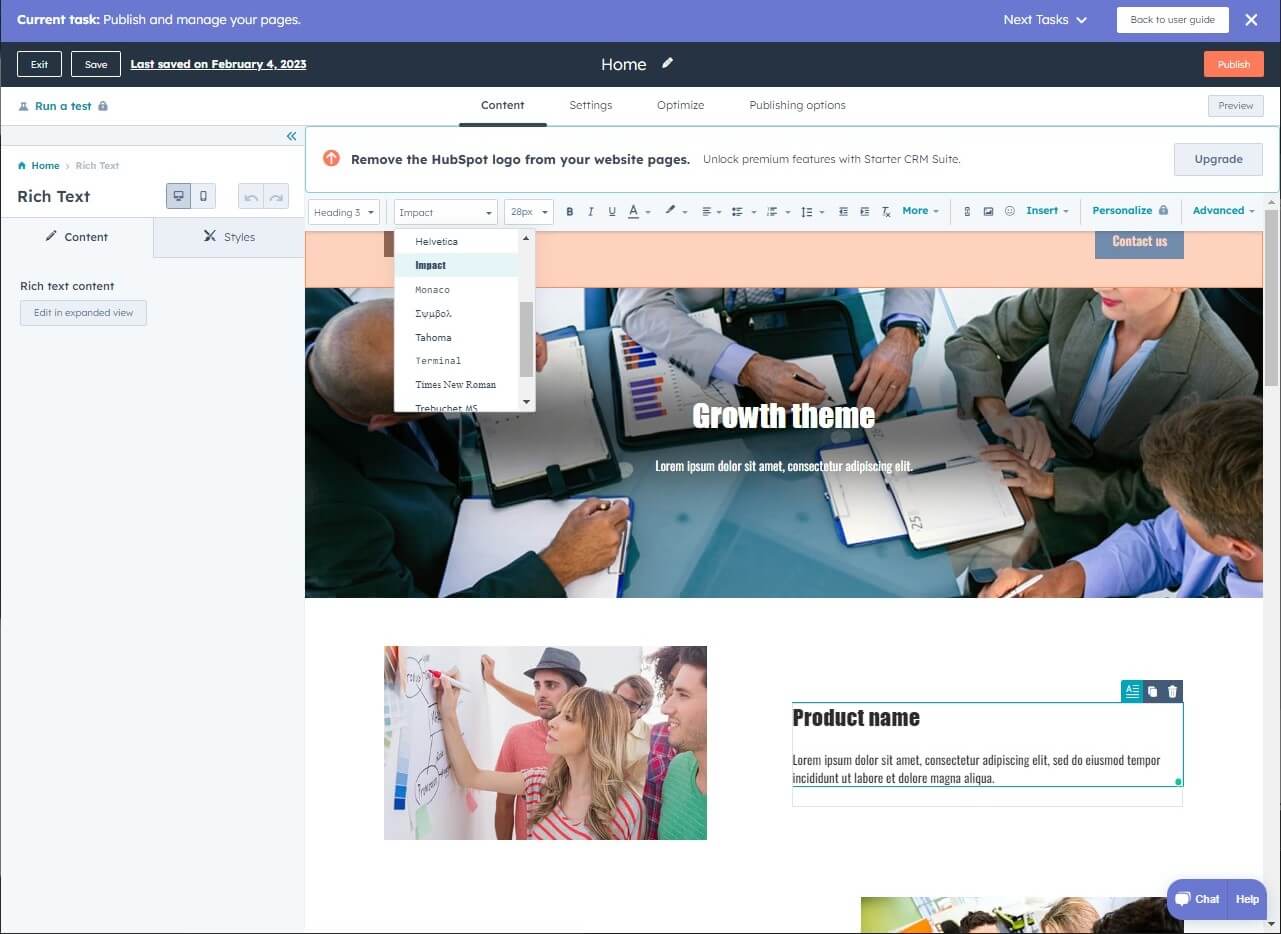Click the Publish button
Image resolution: width=1281 pixels, height=934 pixels.
(x=1233, y=64)
